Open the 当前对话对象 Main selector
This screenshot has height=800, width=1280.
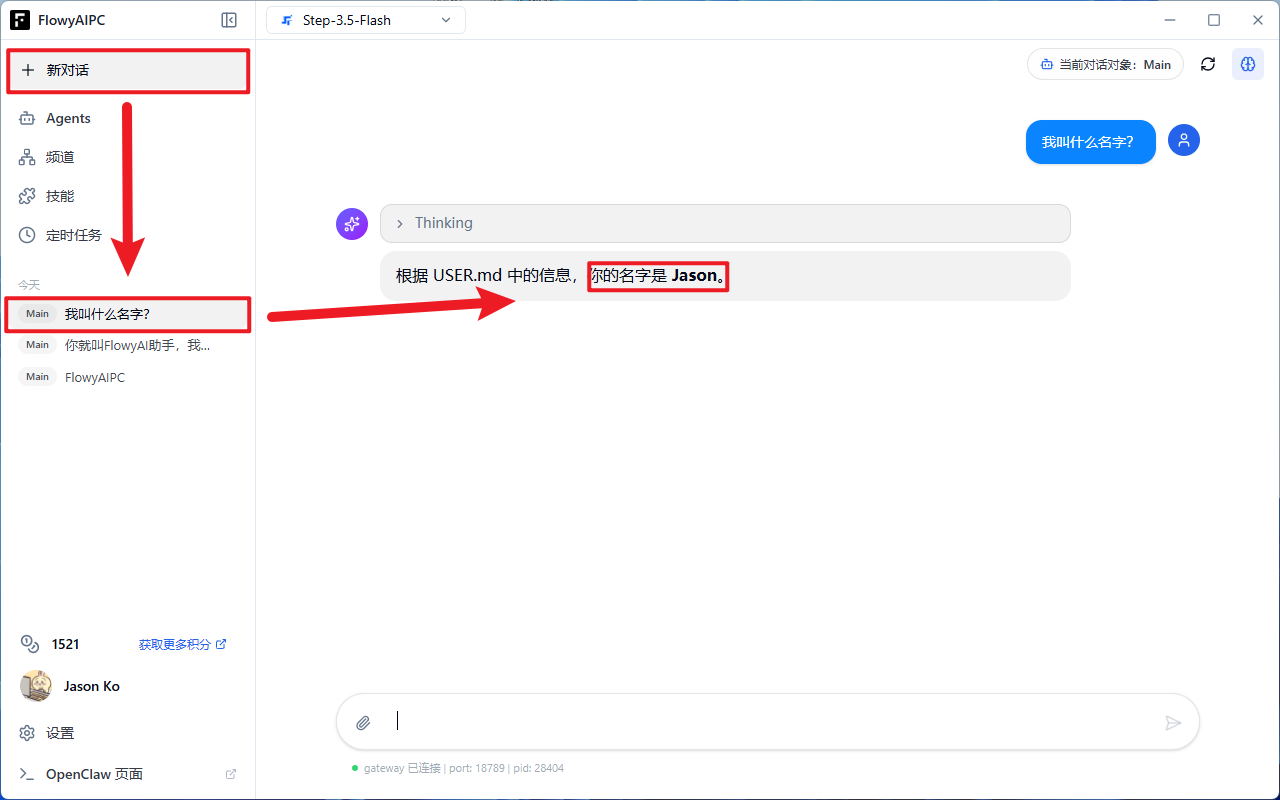(1105, 63)
